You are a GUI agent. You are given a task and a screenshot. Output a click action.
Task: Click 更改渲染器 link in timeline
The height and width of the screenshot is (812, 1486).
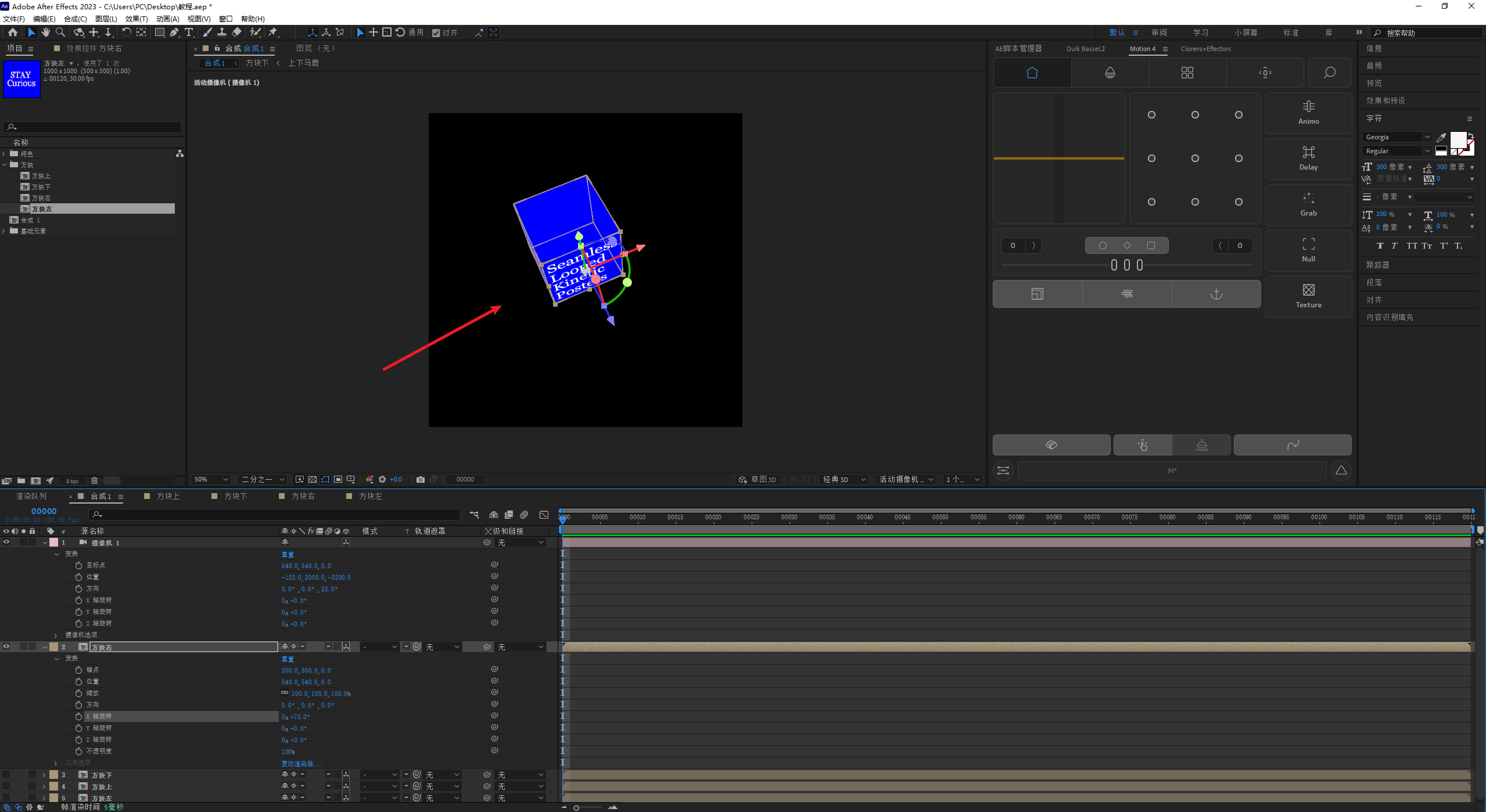tap(301, 763)
